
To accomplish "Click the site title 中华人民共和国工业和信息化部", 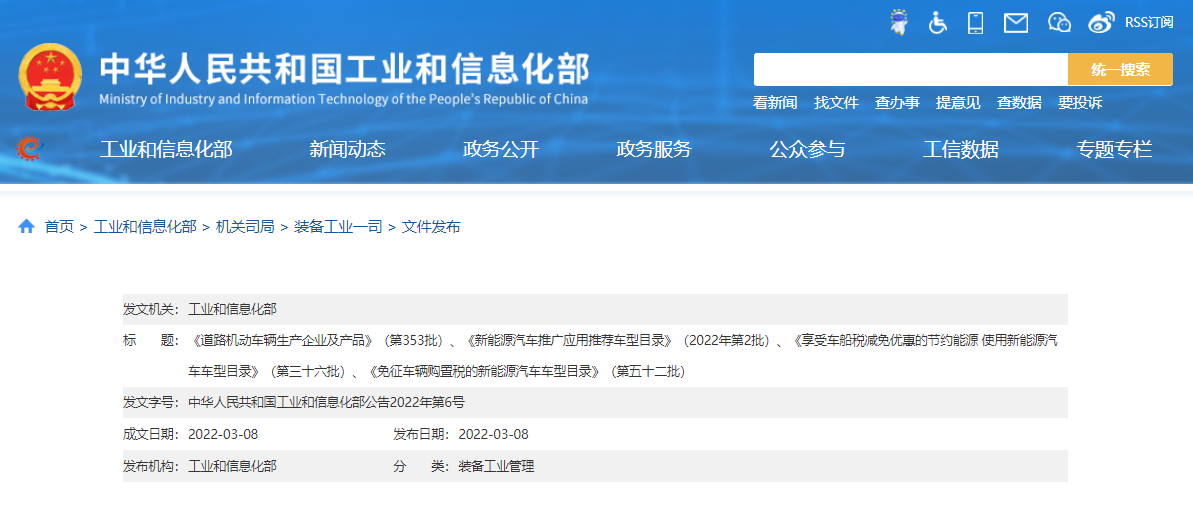I will coord(345,69).
